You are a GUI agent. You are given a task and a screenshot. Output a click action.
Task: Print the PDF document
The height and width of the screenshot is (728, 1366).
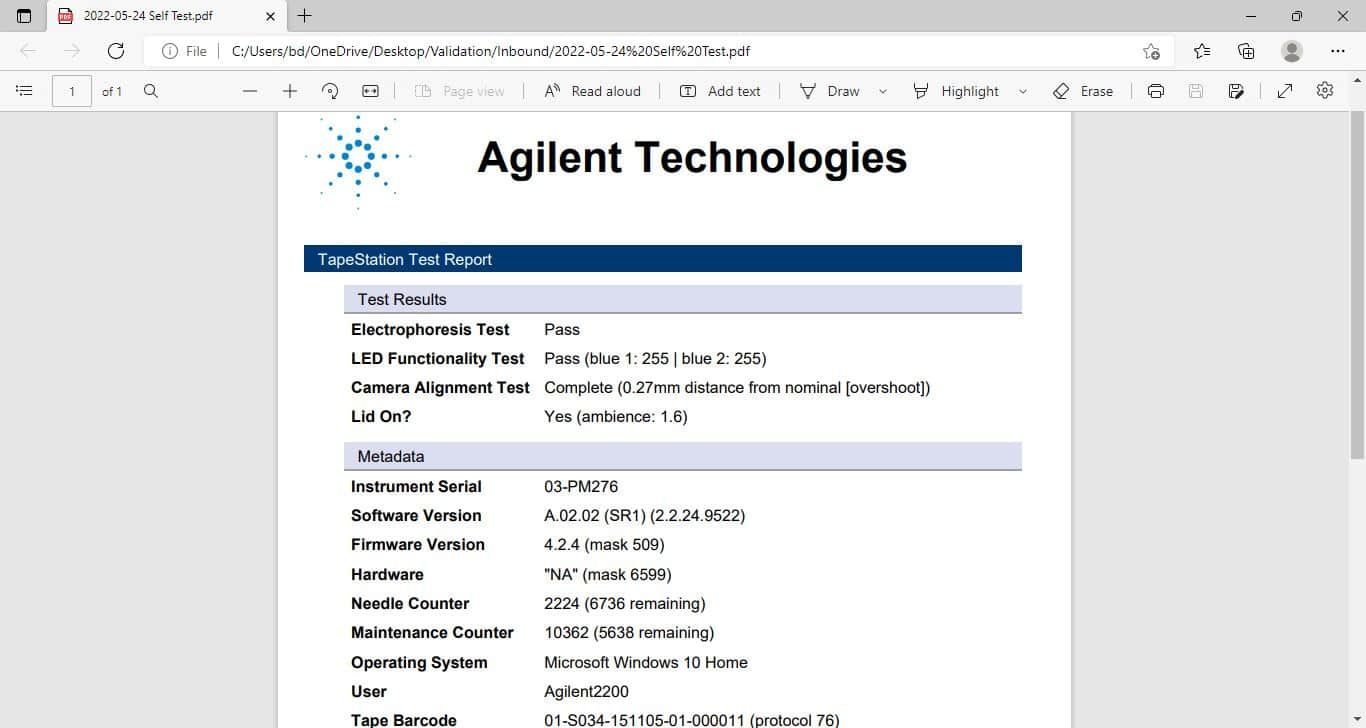click(1156, 91)
